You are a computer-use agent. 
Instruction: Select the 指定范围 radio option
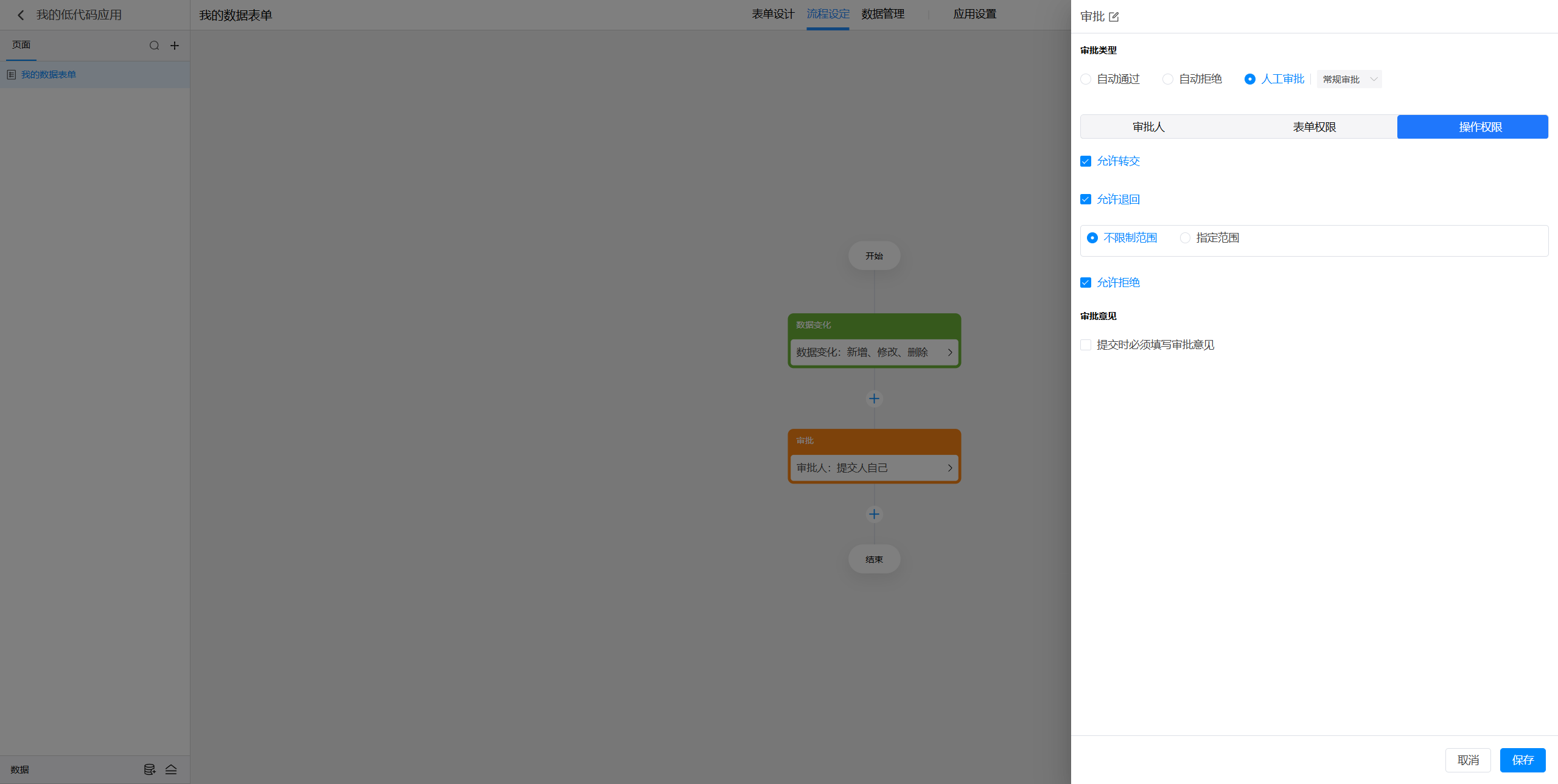click(1185, 238)
